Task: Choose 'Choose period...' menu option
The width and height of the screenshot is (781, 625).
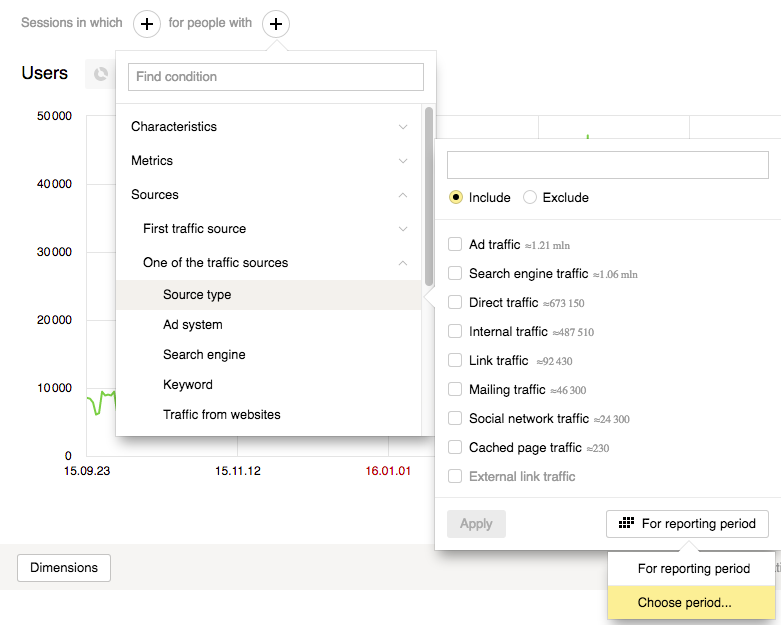Action: click(685, 603)
